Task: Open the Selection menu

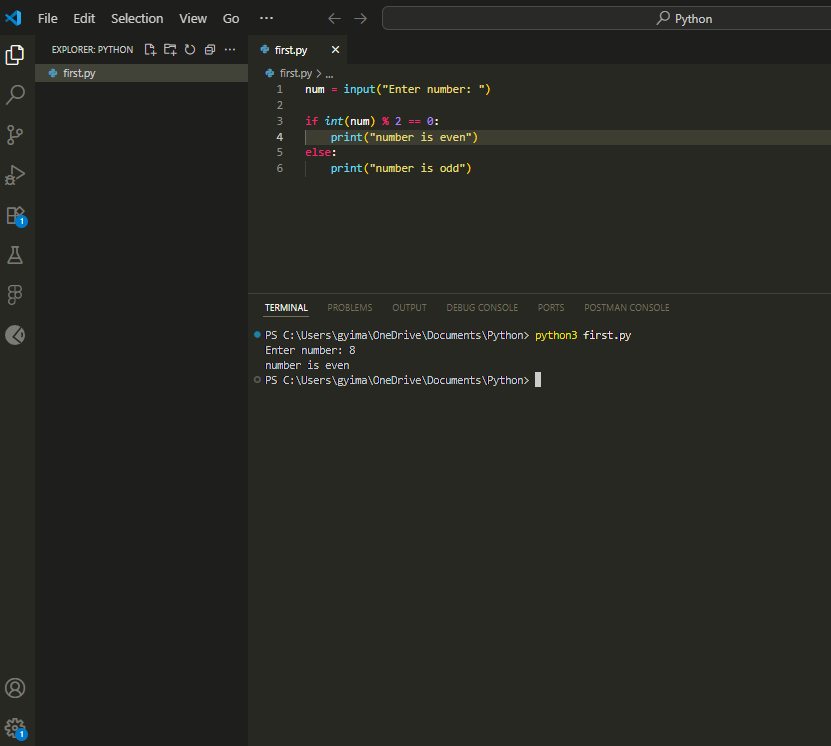Action: coord(137,19)
